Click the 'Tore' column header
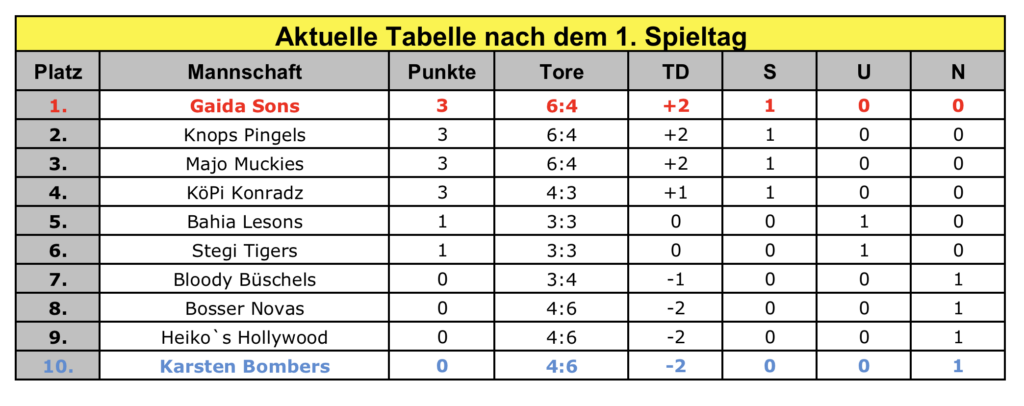 pyautogui.click(x=562, y=72)
